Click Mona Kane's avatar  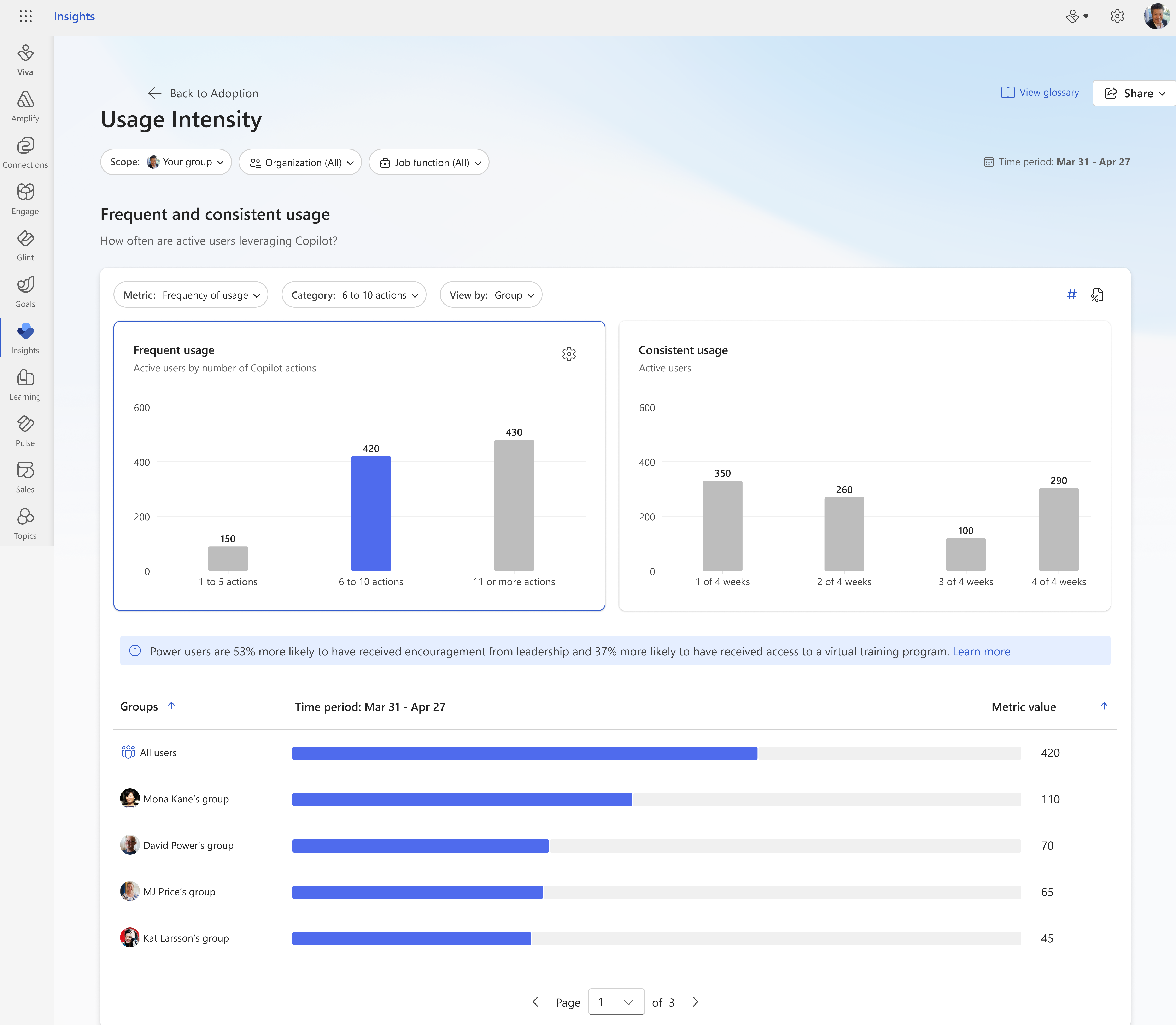(130, 798)
